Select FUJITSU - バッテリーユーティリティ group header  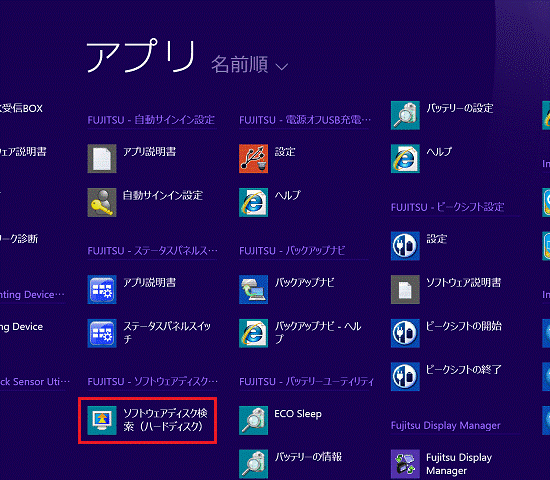coord(306,381)
